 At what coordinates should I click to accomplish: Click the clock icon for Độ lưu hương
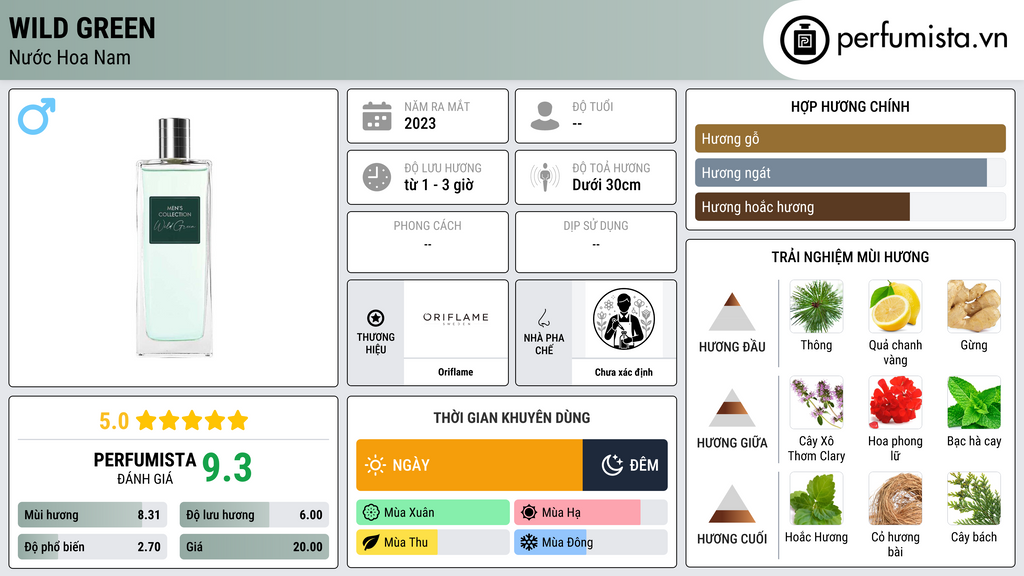377,177
